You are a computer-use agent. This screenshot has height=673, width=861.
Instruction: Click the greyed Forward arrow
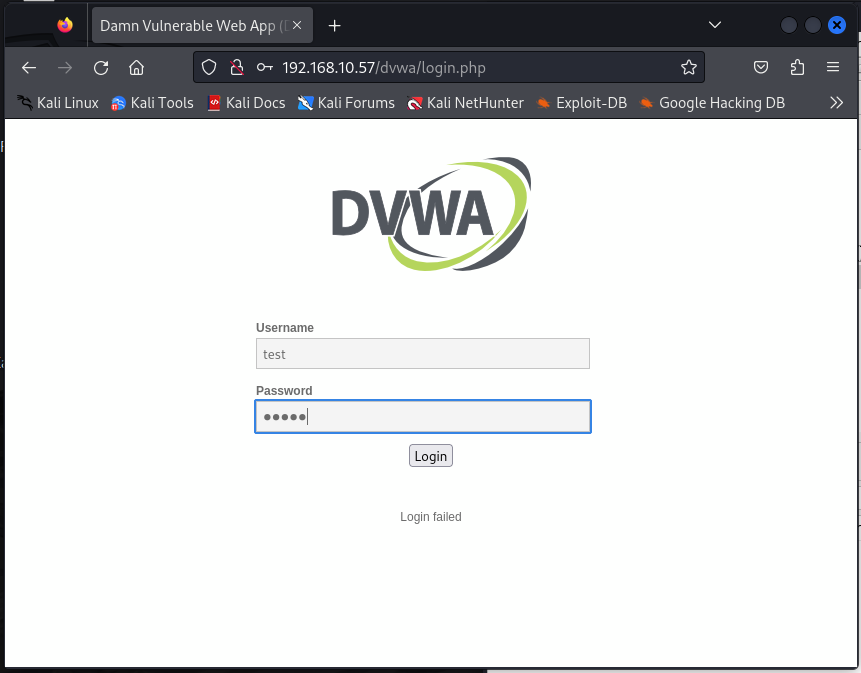pyautogui.click(x=65, y=68)
